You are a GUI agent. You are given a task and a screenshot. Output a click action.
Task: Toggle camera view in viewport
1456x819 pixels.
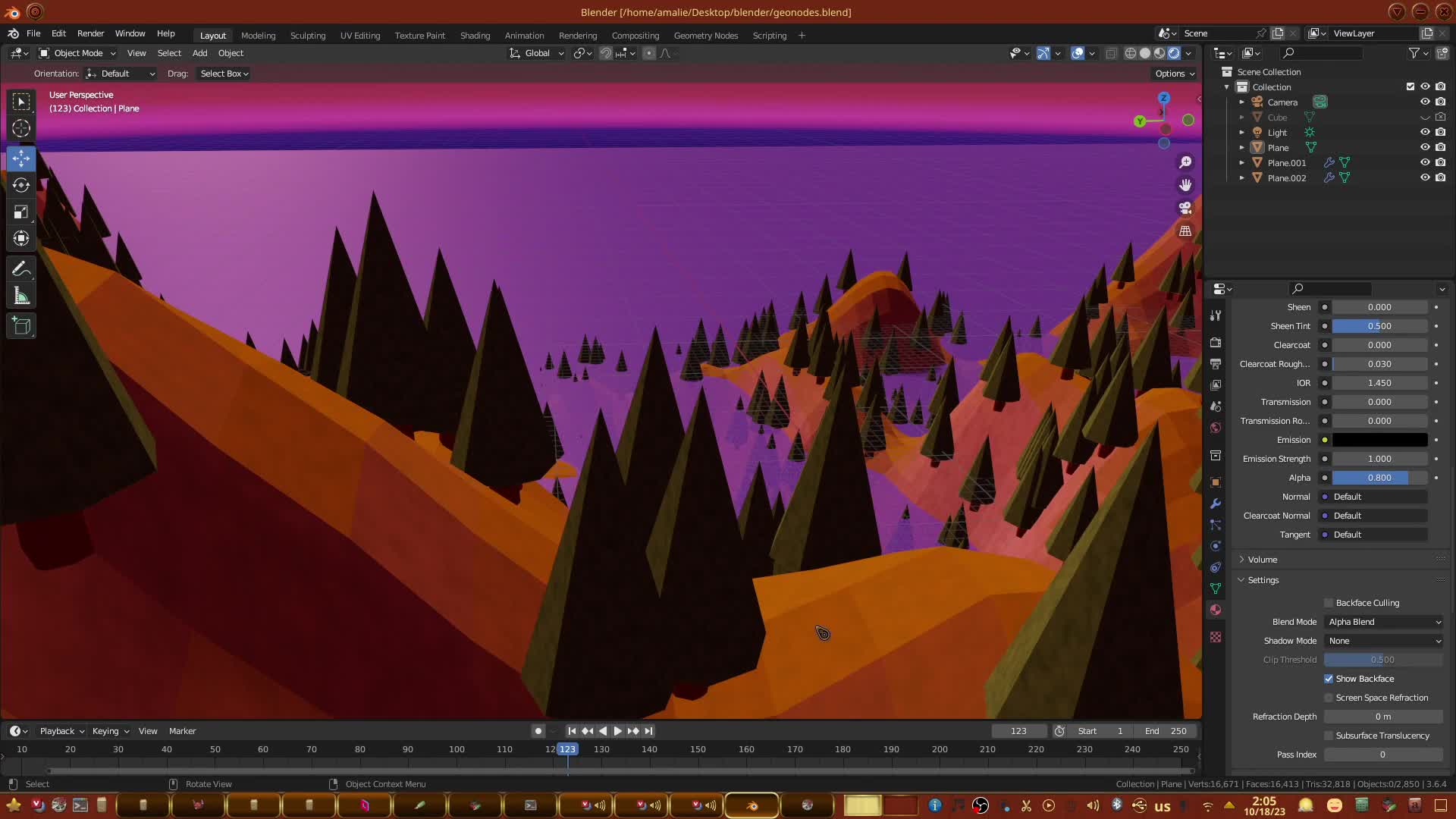click(1185, 208)
